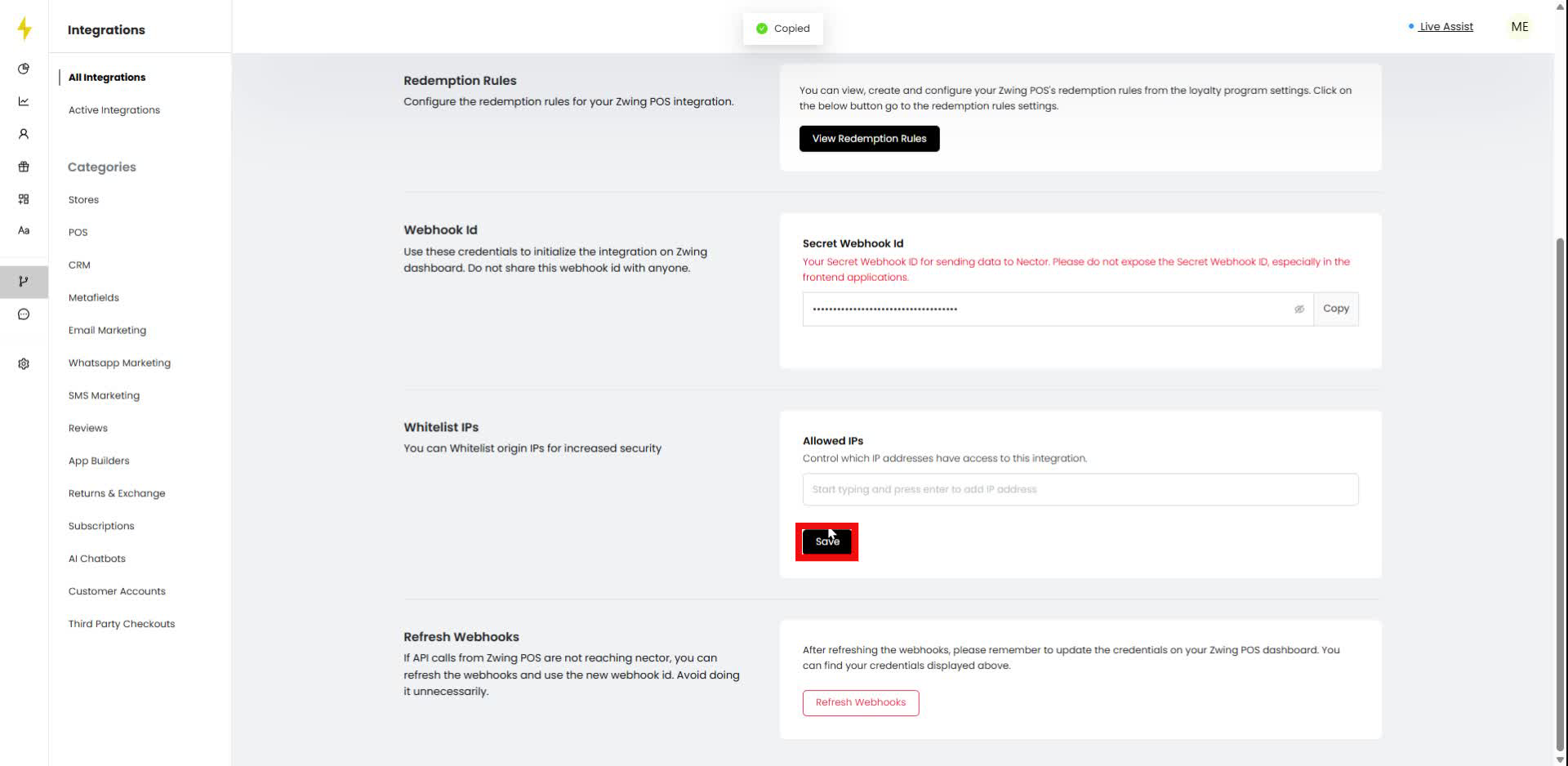The image size is (1568, 766).
Task: Select the Aa content icon
Action: pyautogui.click(x=24, y=231)
